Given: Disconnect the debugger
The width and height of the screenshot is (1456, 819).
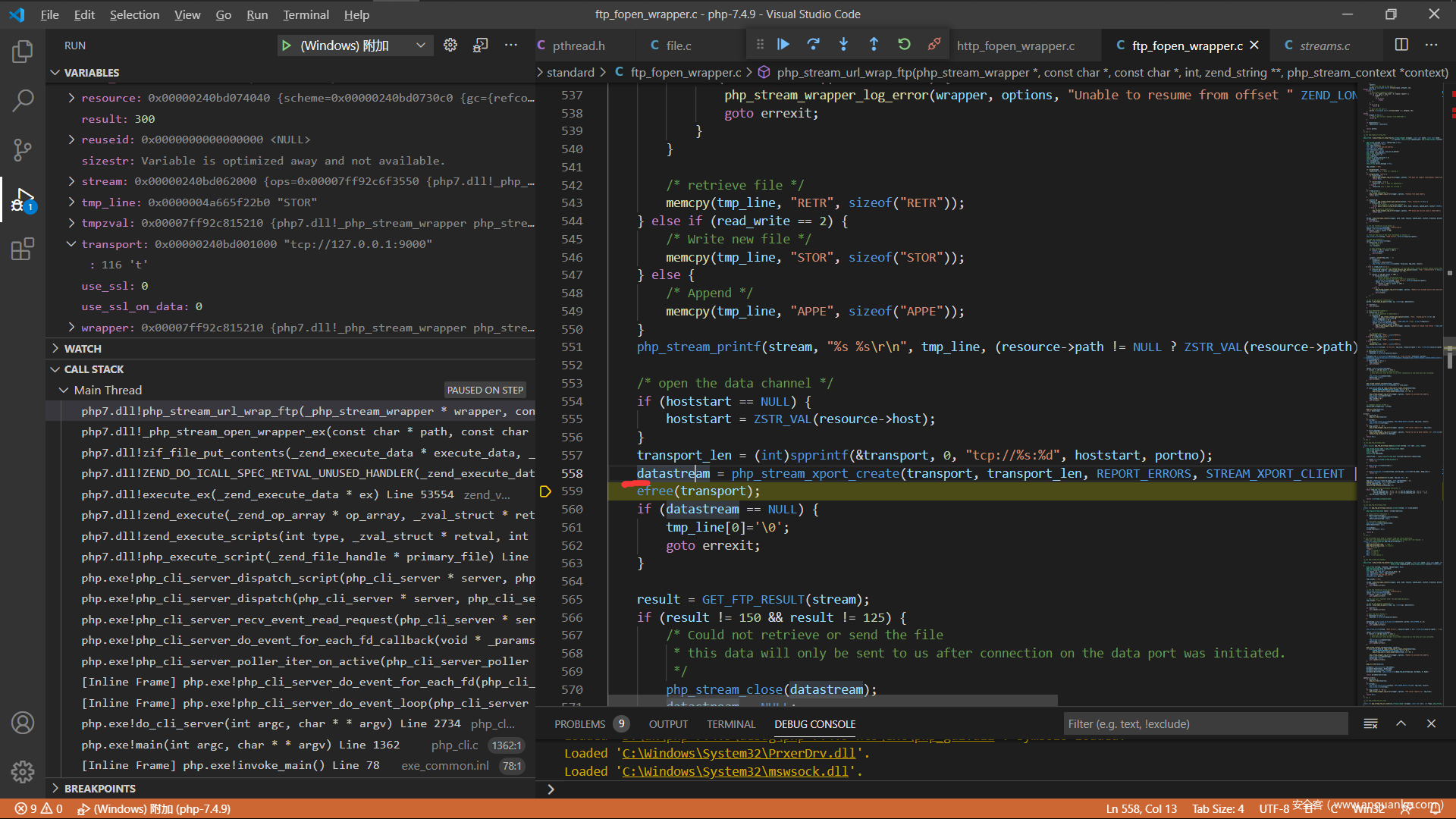Looking at the screenshot, I should (934, 45).
